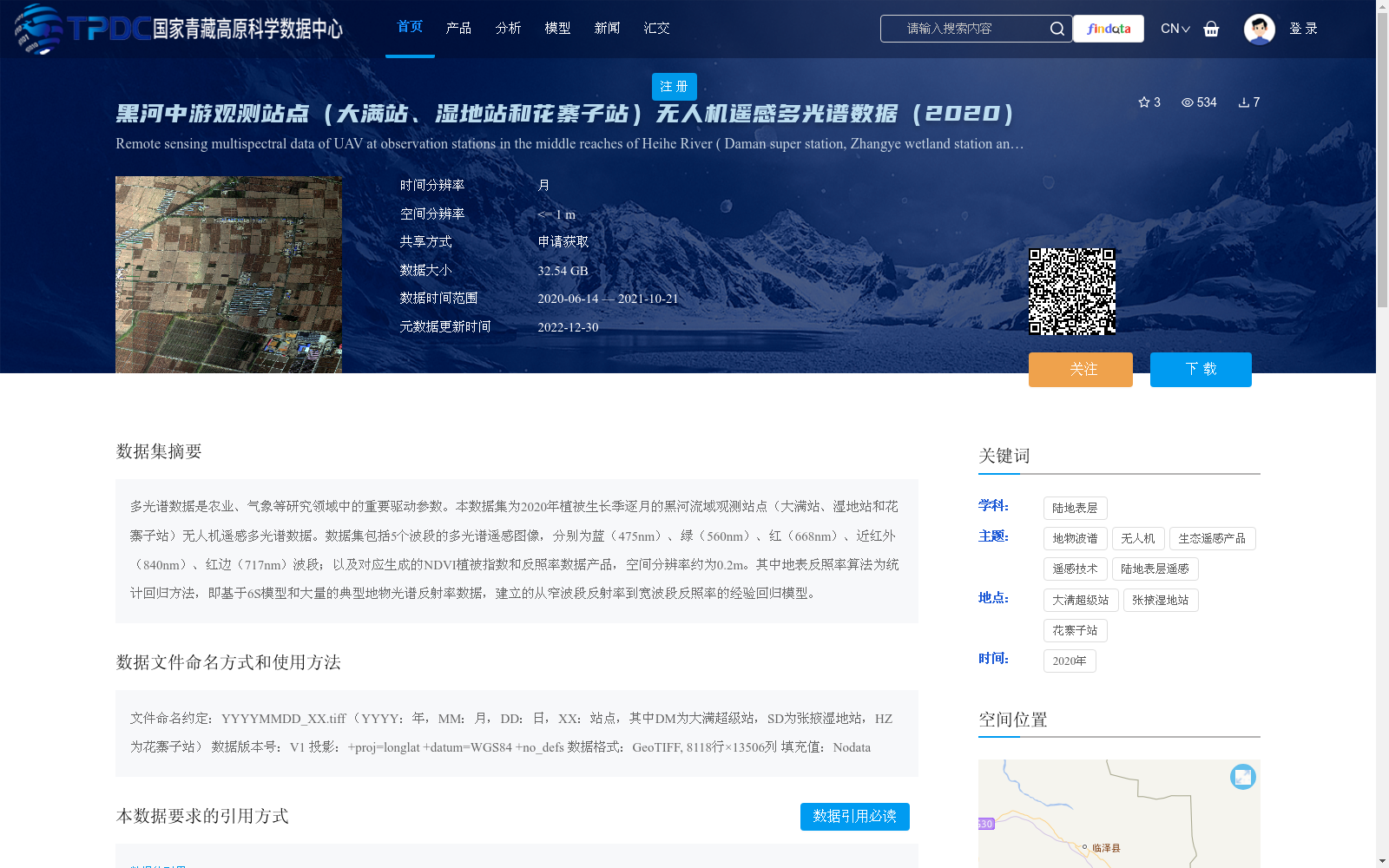Click the 关键词 section heading
Image resolution: width=1389 pixels, height=868 pixels.
click(1004, 456)
